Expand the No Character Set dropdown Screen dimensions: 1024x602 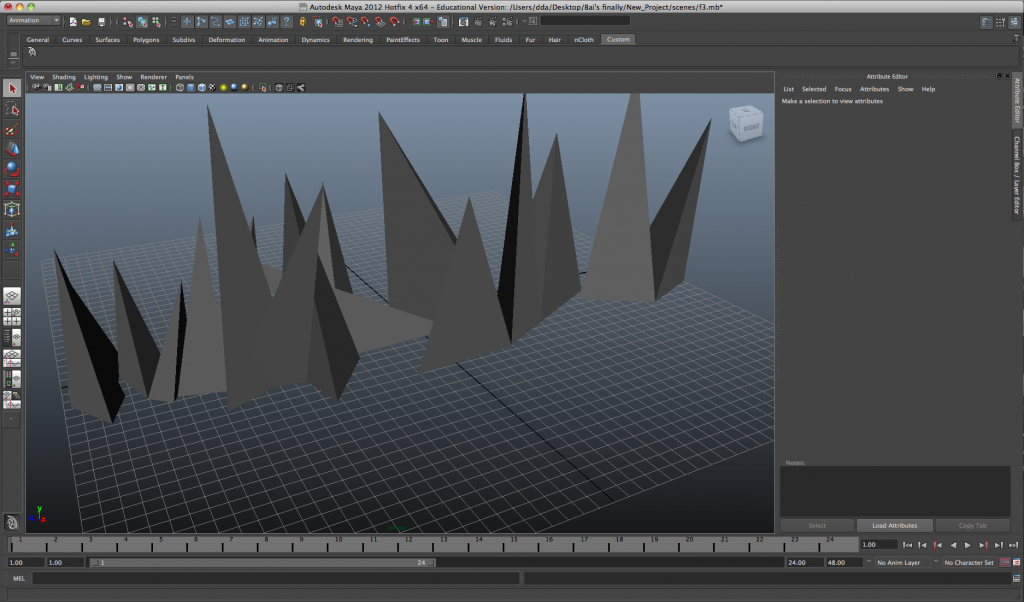point(968,563)
